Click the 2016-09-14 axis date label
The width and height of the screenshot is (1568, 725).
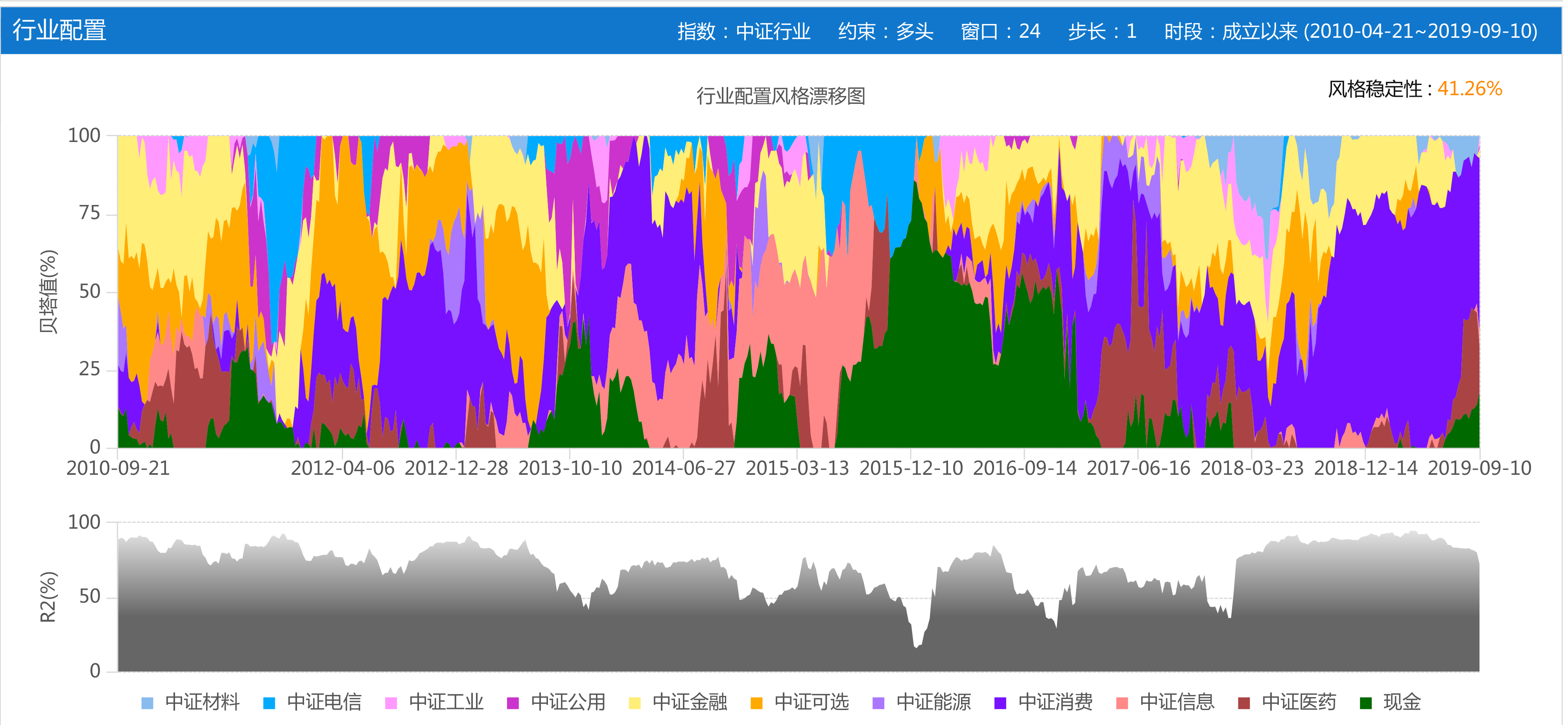coord(1025,468)
